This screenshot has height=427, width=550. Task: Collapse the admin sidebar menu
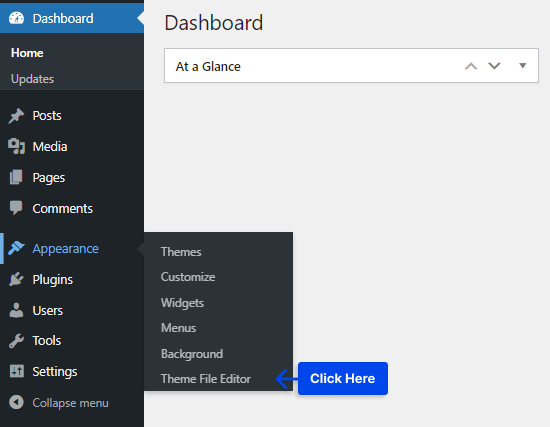click(59, 402)
